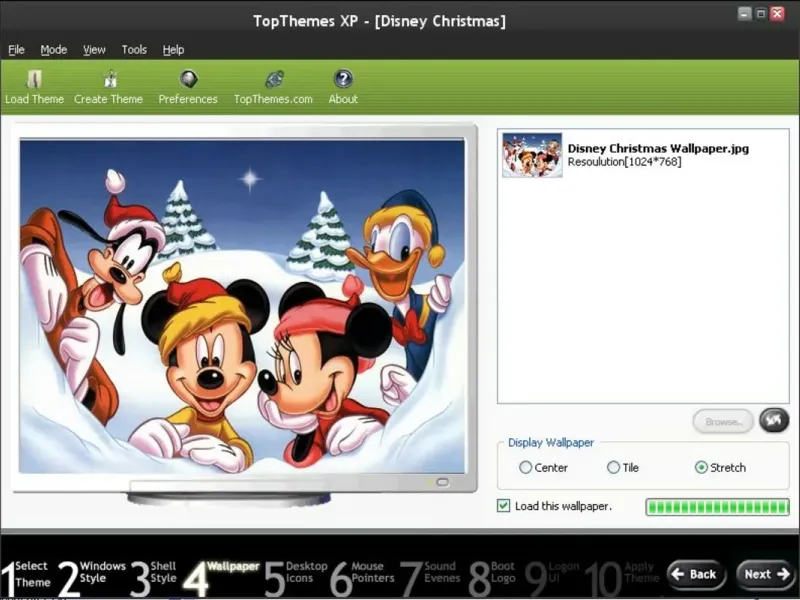Click the Next button
This screenshot has height=600, width=800.
764,574
